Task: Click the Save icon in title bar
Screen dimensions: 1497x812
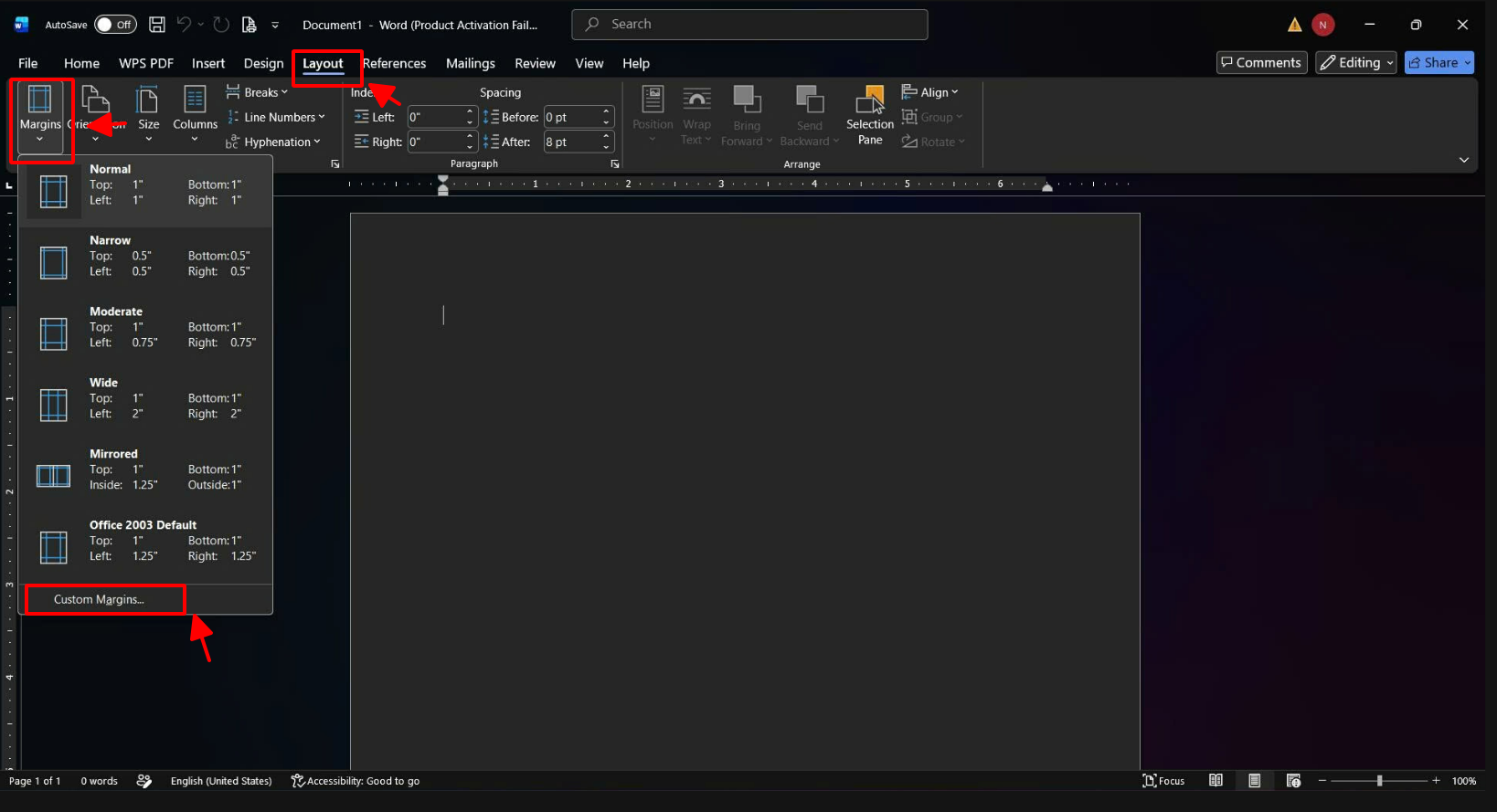Action: tap(157, 25)
